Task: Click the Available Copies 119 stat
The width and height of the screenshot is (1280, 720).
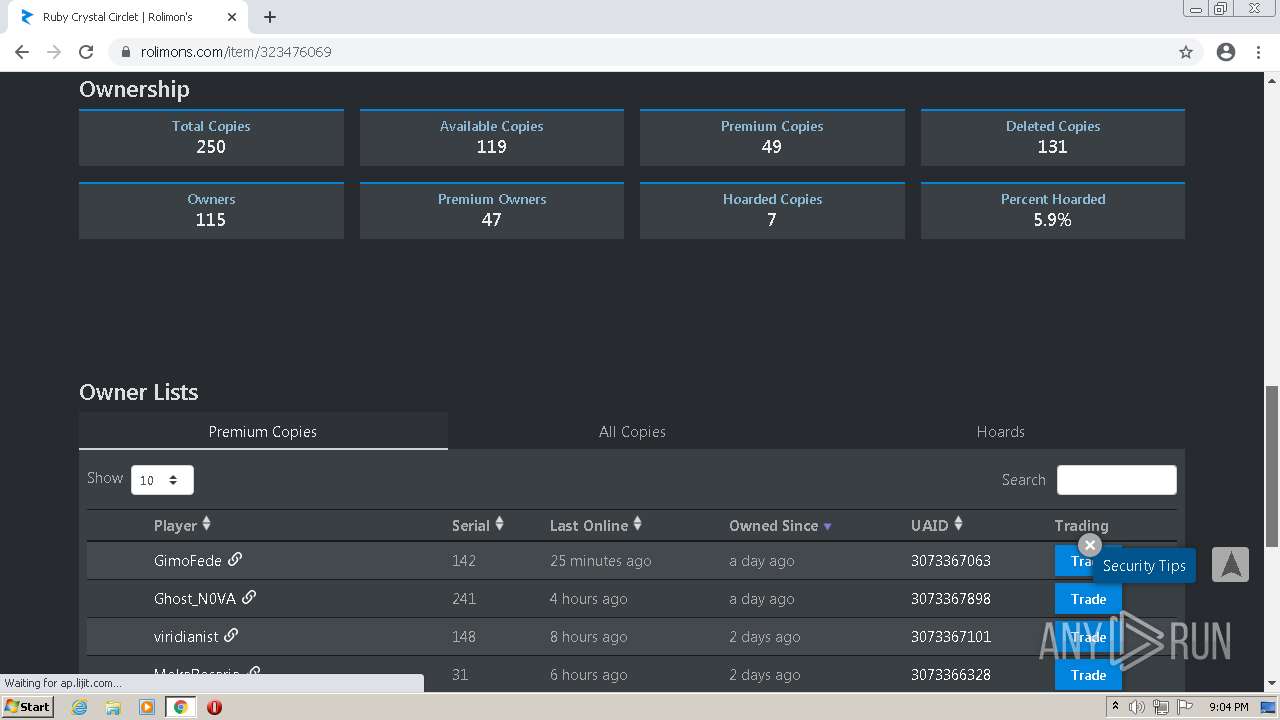Action: [x=492, y=137]
